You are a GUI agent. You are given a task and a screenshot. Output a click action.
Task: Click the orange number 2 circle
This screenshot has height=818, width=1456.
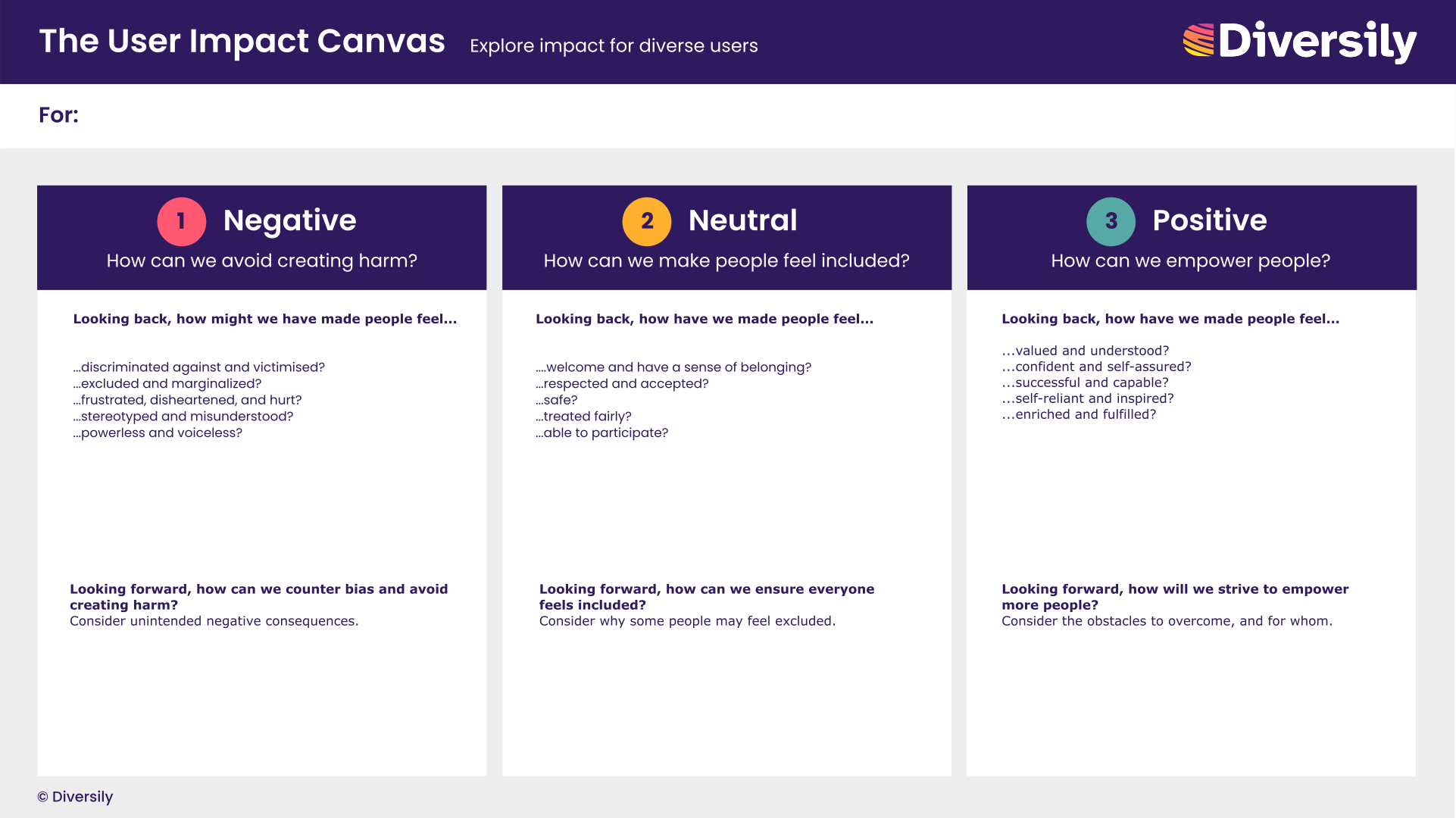coord(646,221)
